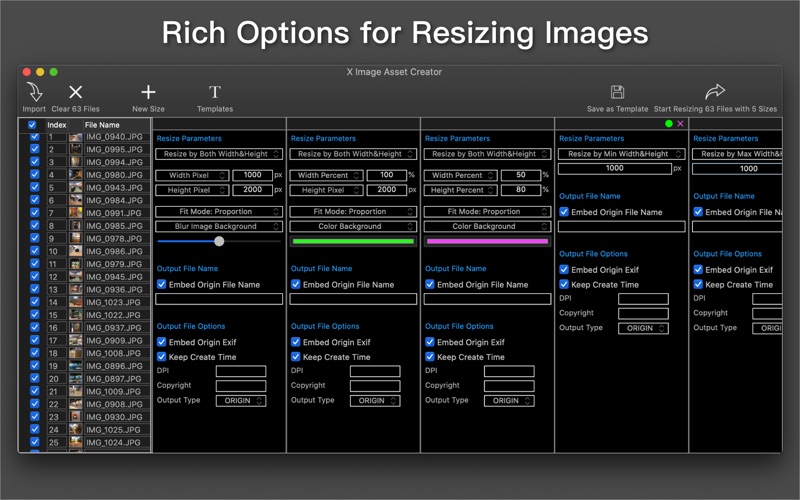Open the Blur Image Background dropdown
Viewport: 800px width, 500px height.
(x=219, y=226)
